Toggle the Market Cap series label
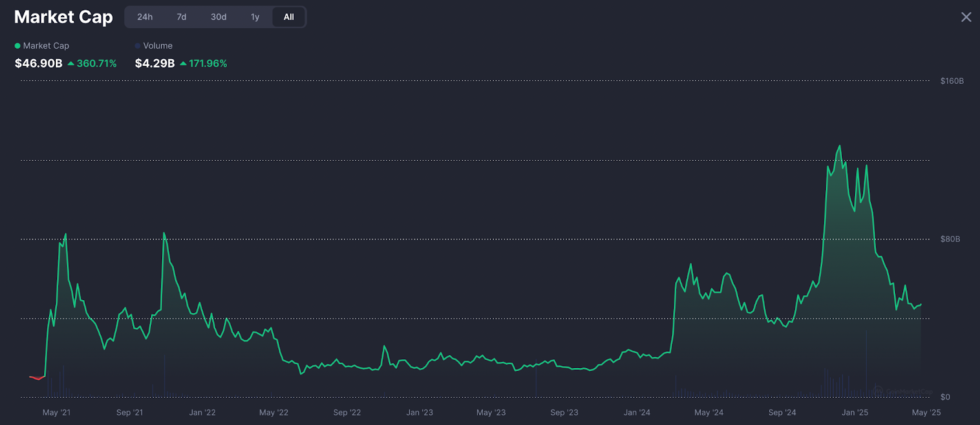This screenshot has width=980, height=425. click(44, 46)
